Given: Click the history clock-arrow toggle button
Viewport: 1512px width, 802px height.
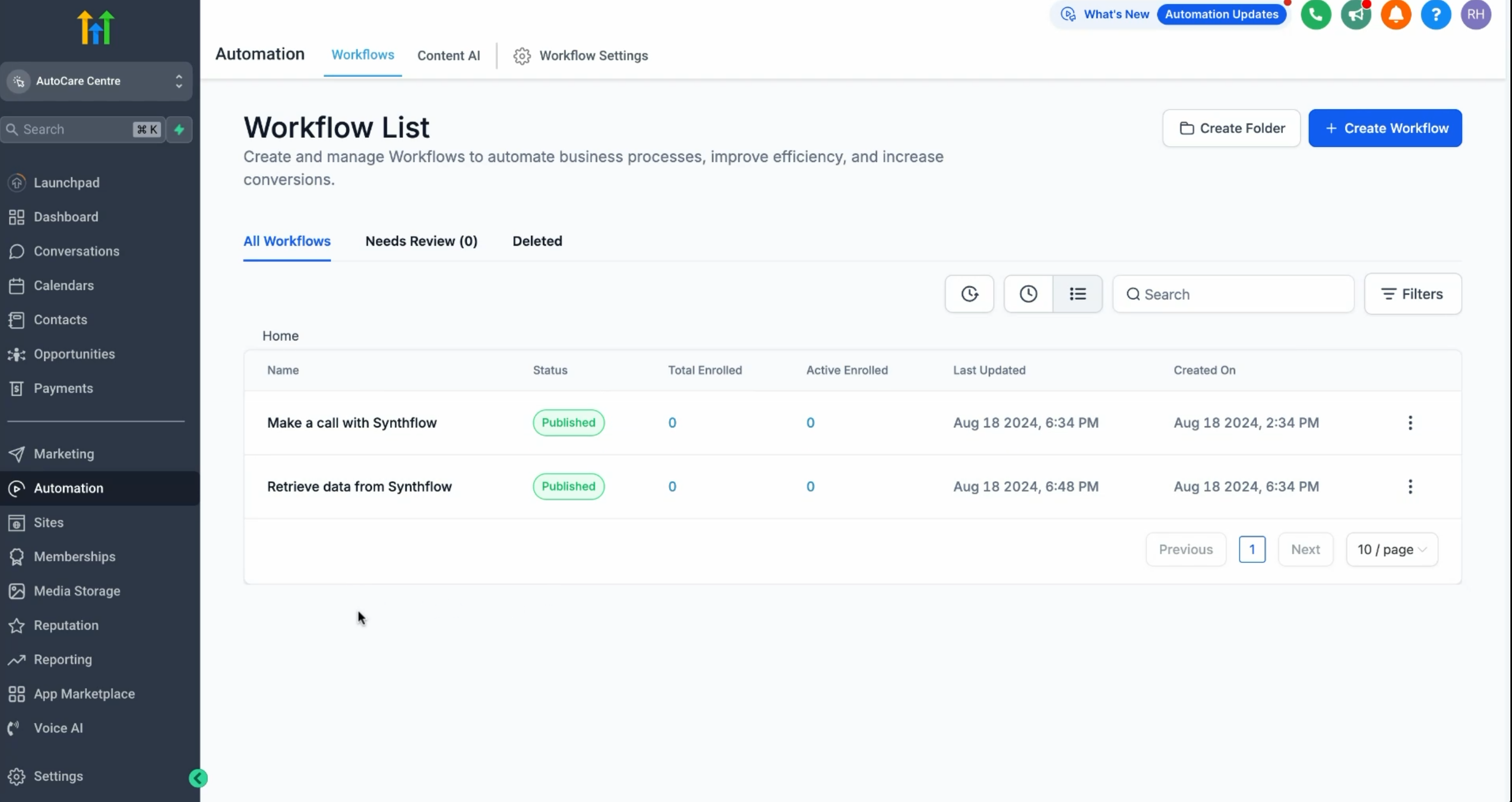Looking at the screenshot, I should [x=969, y=294].
